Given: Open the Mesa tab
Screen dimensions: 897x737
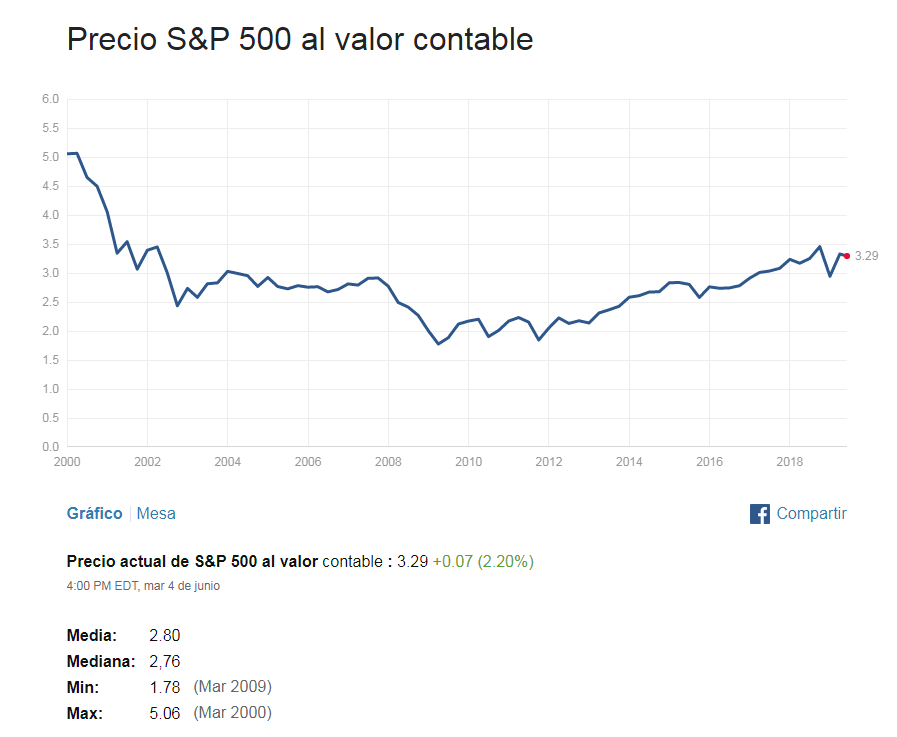Looking at the screenshot, I should 156,514.
